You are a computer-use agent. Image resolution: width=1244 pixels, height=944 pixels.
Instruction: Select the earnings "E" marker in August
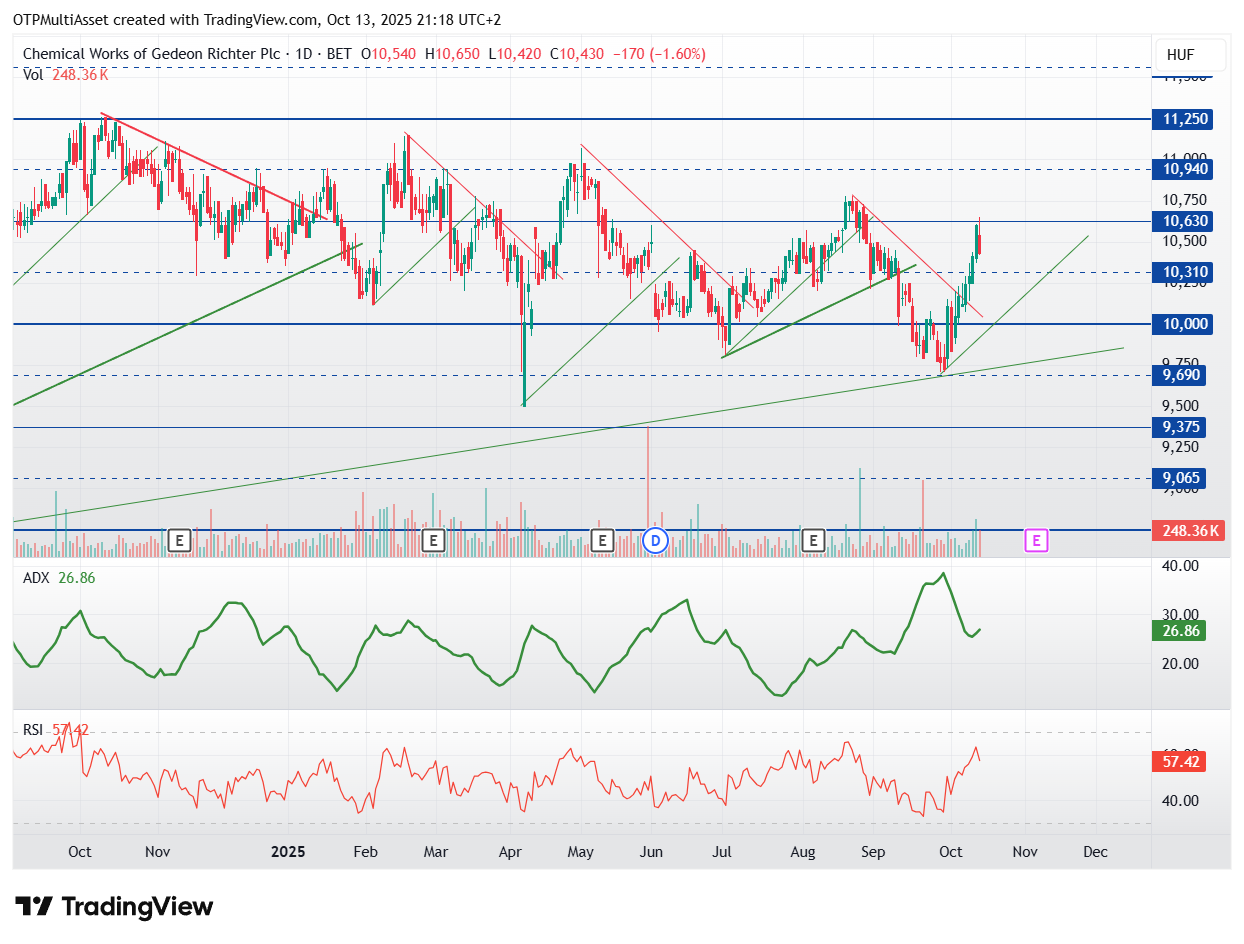click(x=813, y=541)
